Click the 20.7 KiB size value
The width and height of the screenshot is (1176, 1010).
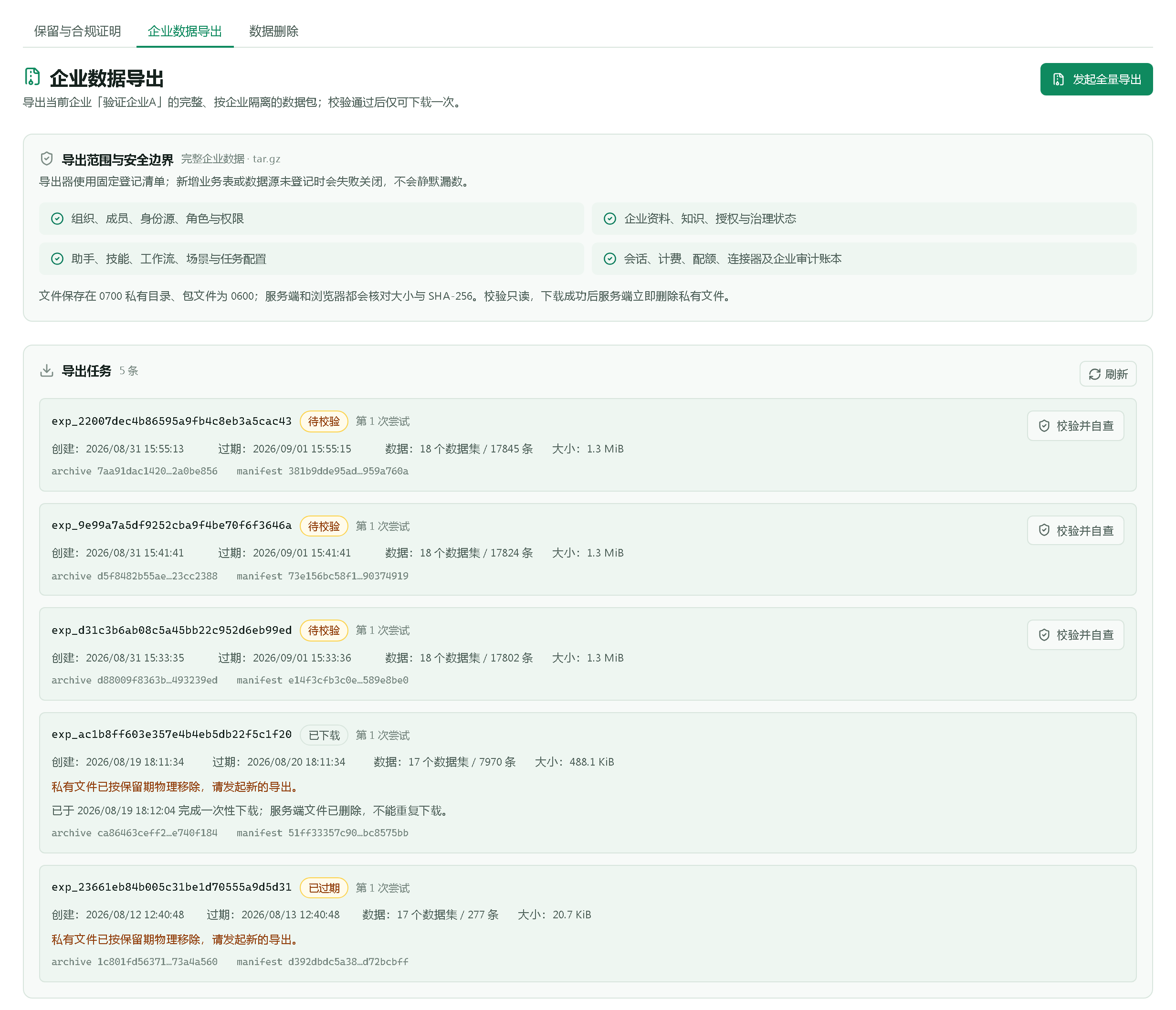point(572,915)
